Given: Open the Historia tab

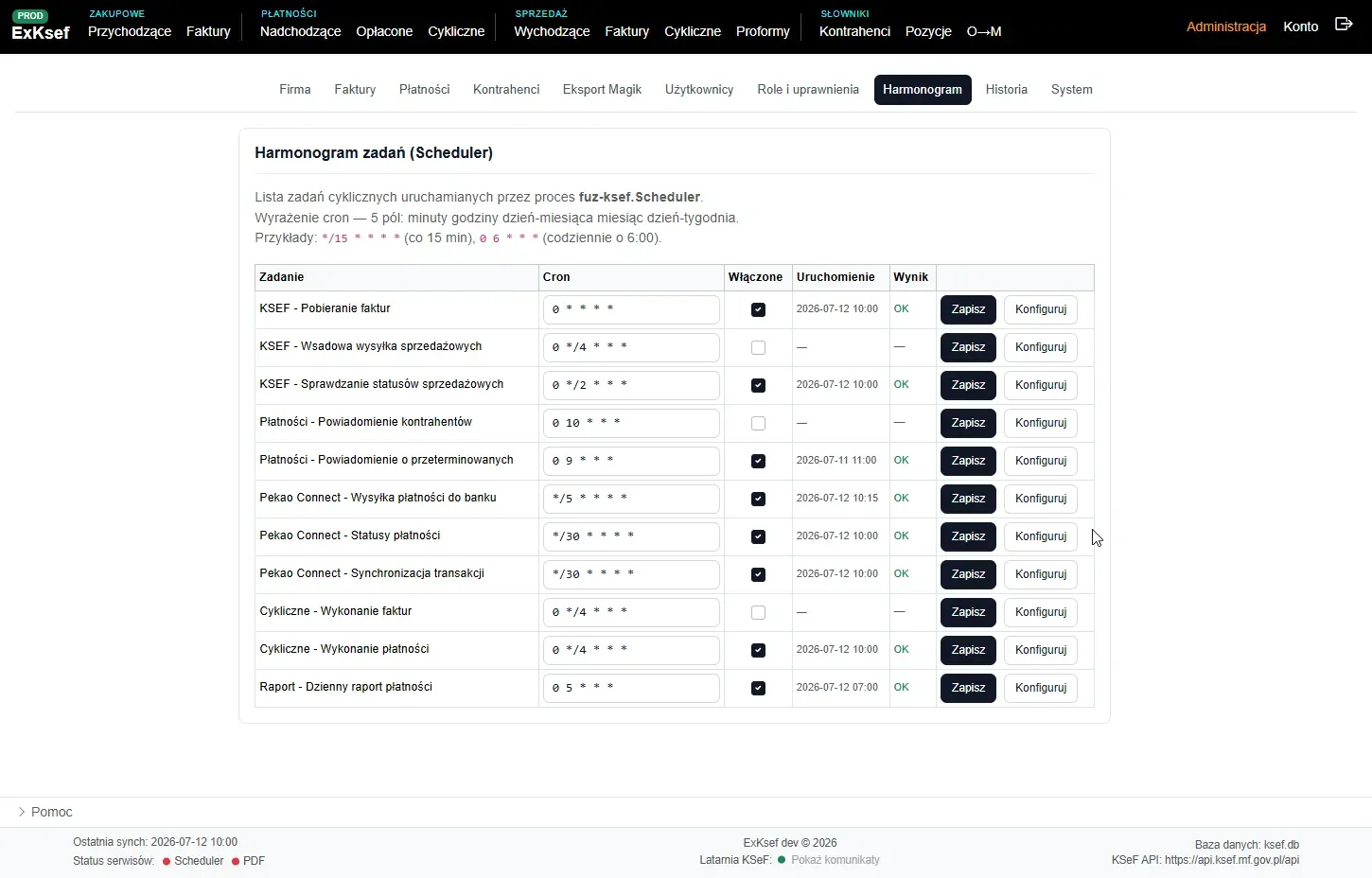Looking at the screenshot, I should (1007, 90).
